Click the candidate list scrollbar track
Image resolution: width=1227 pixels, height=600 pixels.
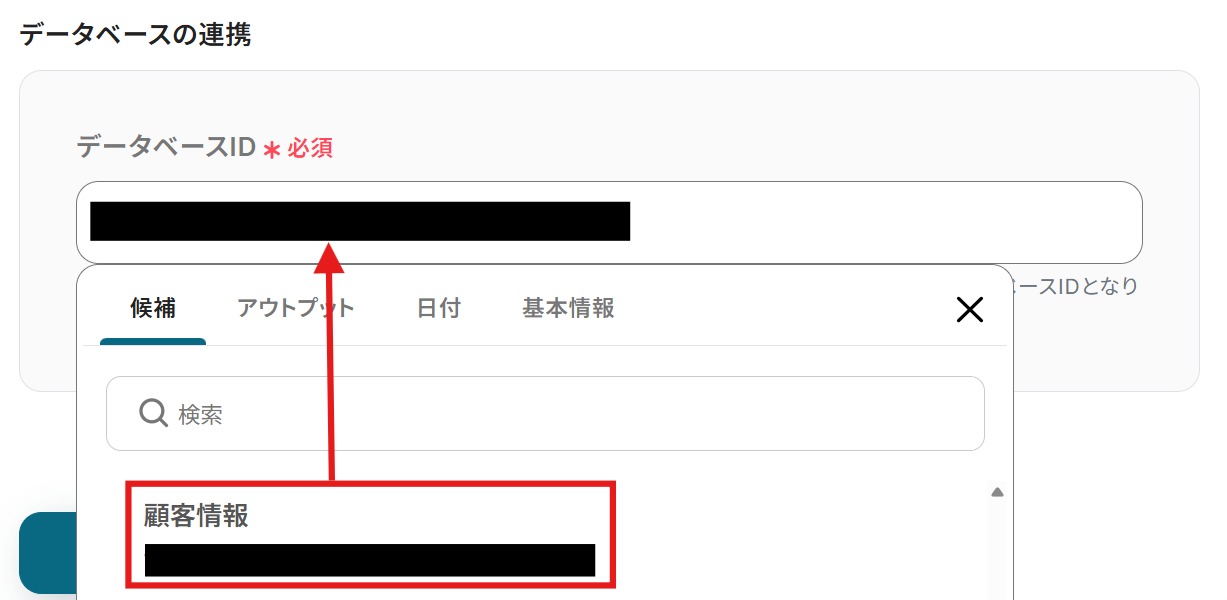(997, 545)
